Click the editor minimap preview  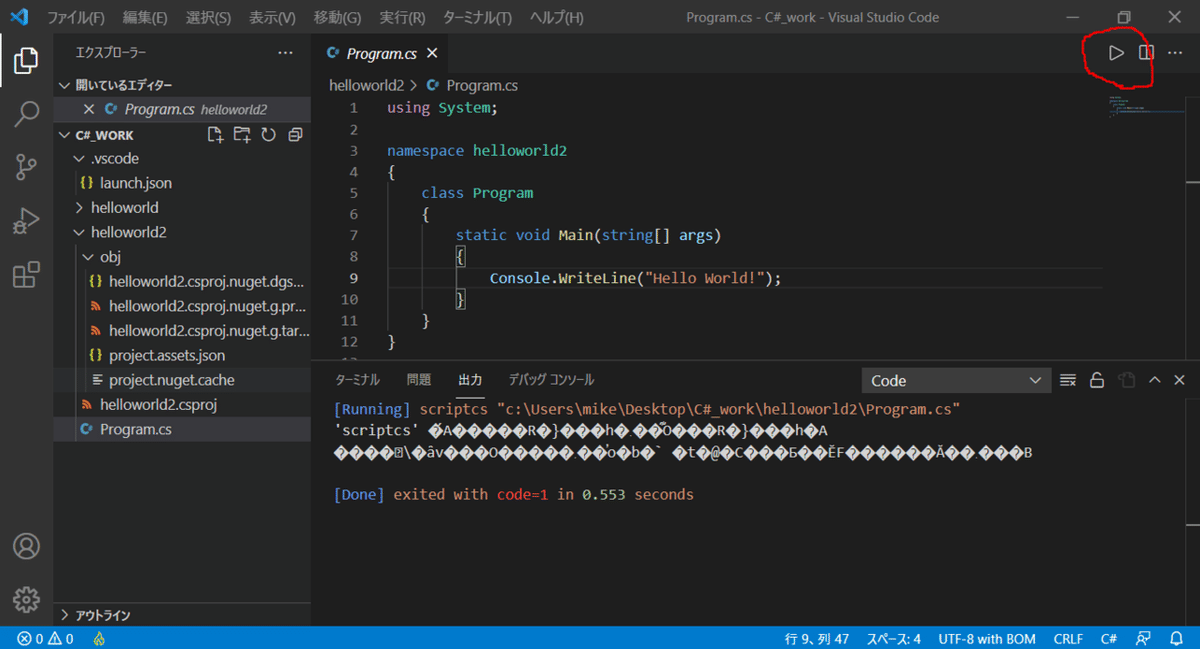(x=1146, y=108)
